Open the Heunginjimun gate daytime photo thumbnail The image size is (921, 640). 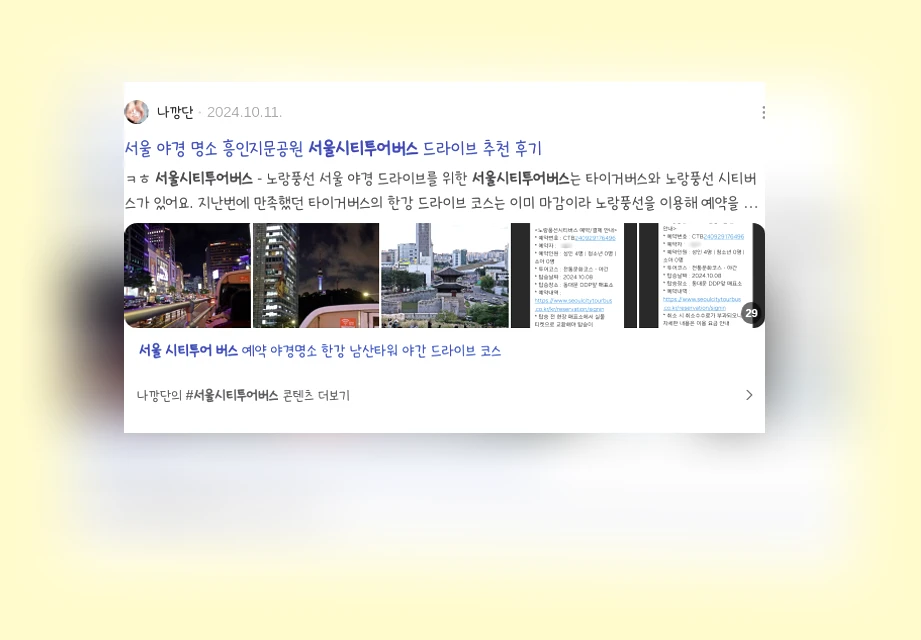(445, 275)
